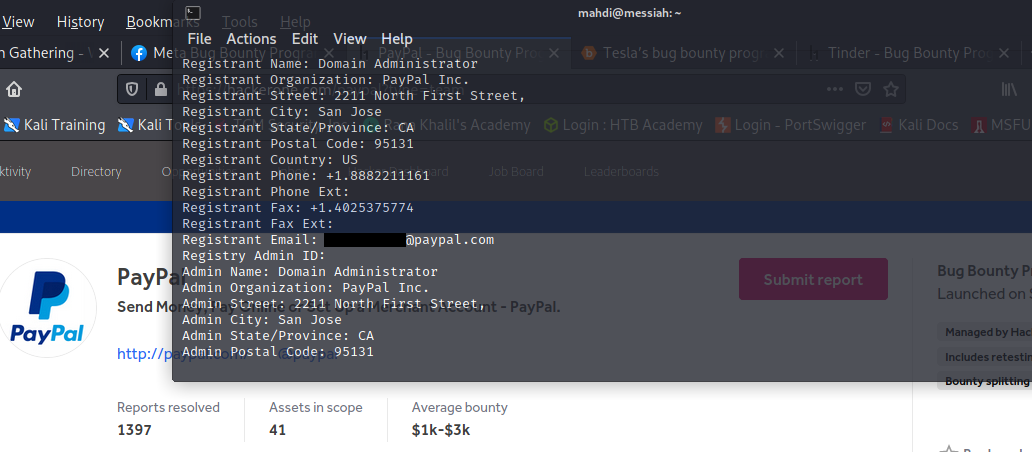This screenshot has height=452, width=1032.
Task: Open the page actions three-dots menu
Action: (x=835, y=89)
